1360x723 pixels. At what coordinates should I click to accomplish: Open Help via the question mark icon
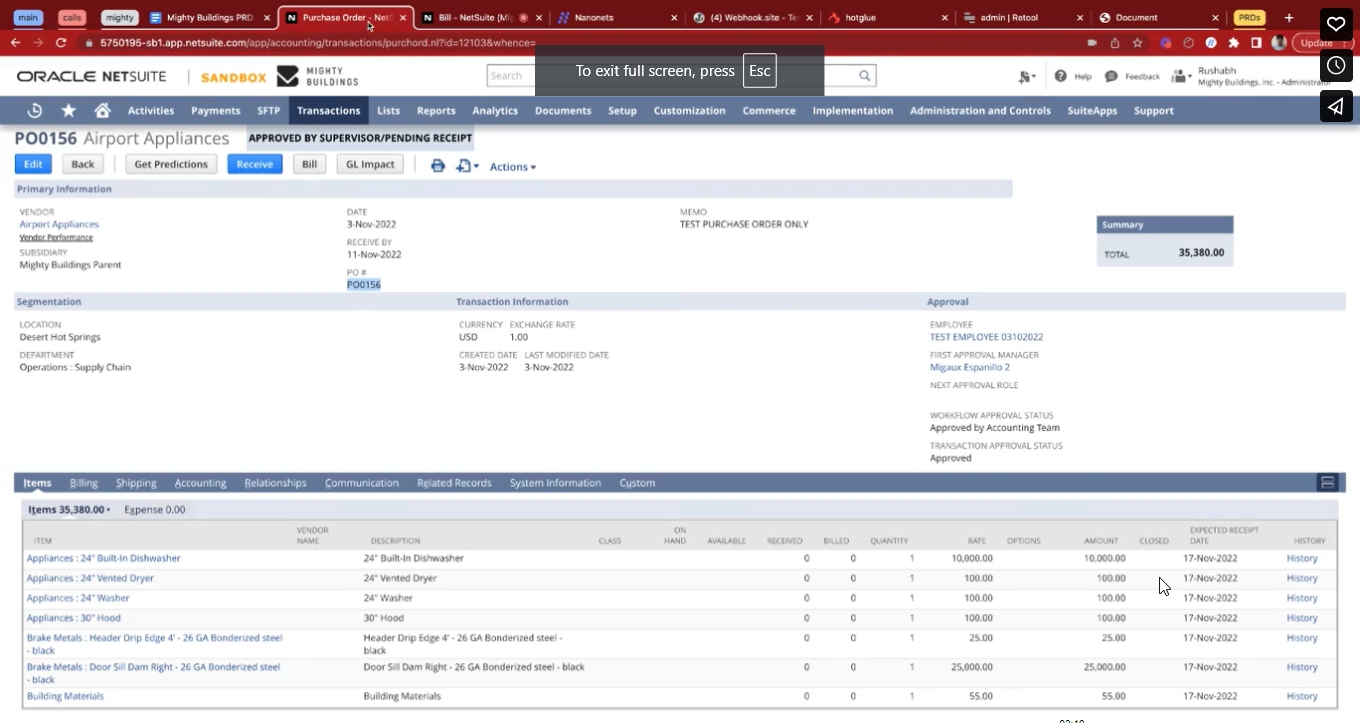click(x=1061, y=75)
